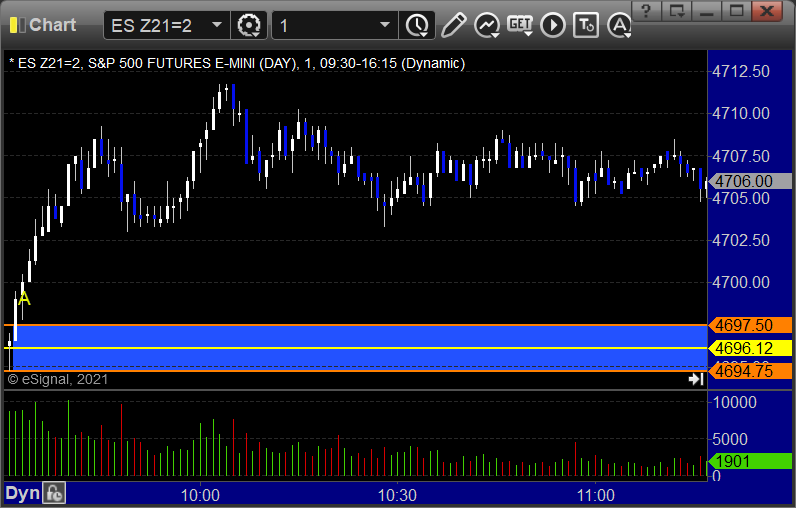
Task: Open the alerts A icon menu
Action: (619, 25)
